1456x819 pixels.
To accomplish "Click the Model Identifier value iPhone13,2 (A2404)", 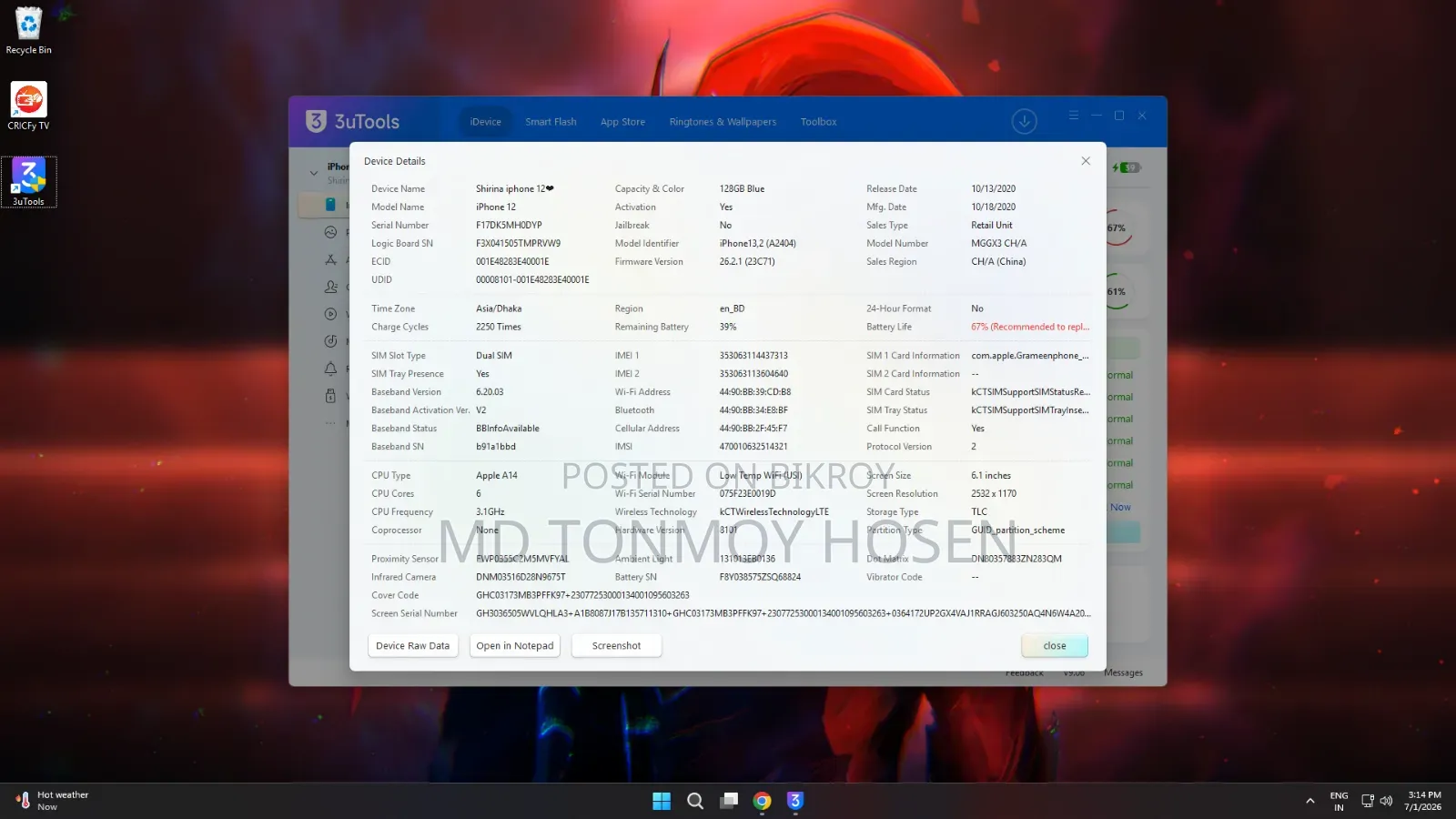I will tap(758, 244).
